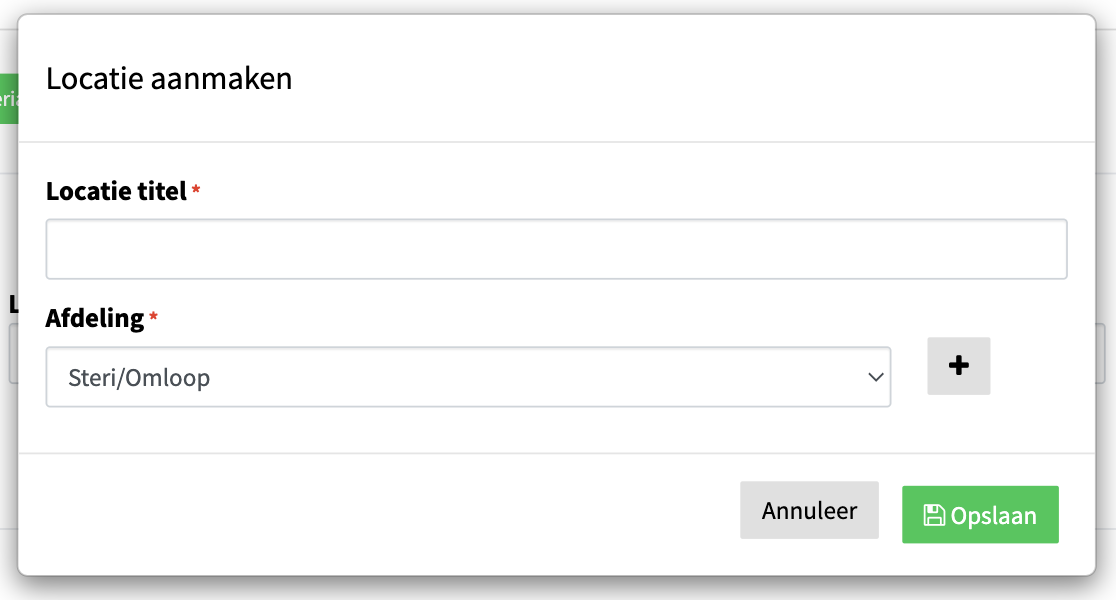Dismiss the dialog by clicking the dimmed backdrop below

(558, 589)
